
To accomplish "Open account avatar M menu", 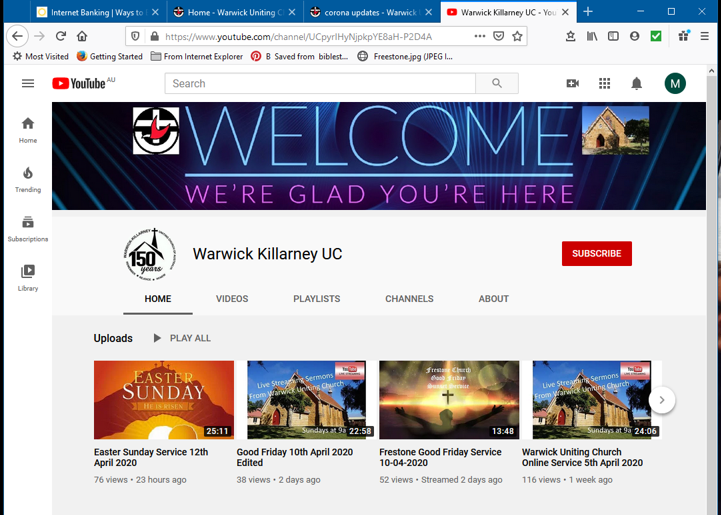I will pos(675,83).
